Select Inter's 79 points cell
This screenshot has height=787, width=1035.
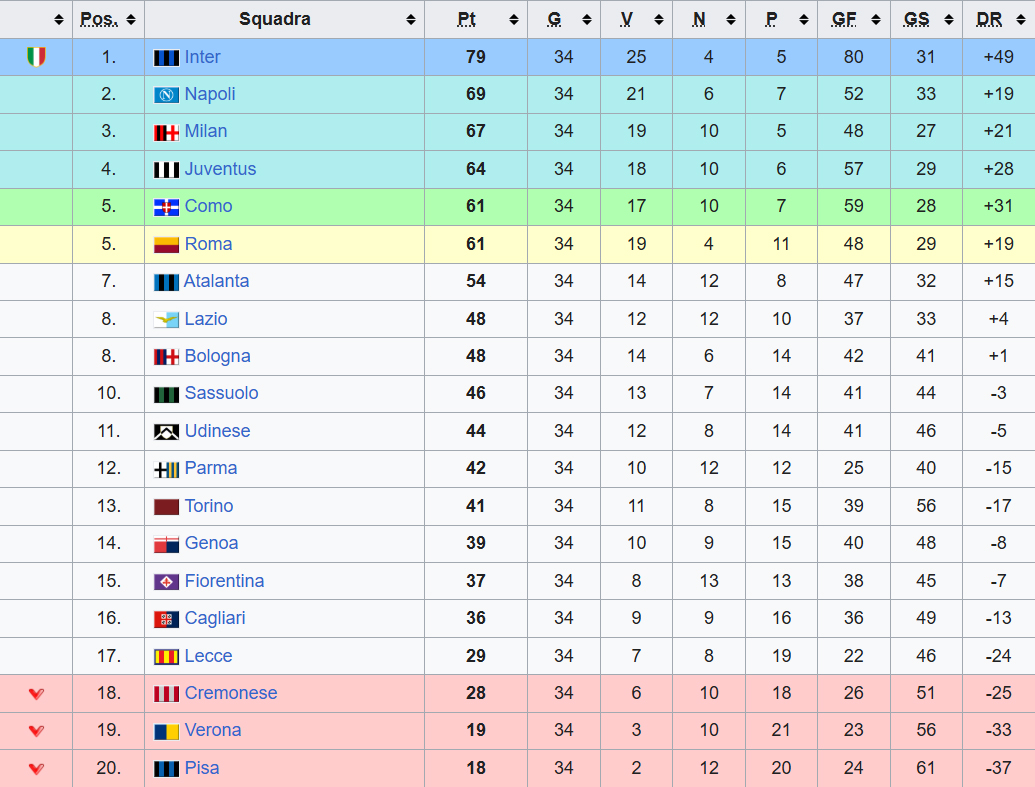tap(476, 57)
